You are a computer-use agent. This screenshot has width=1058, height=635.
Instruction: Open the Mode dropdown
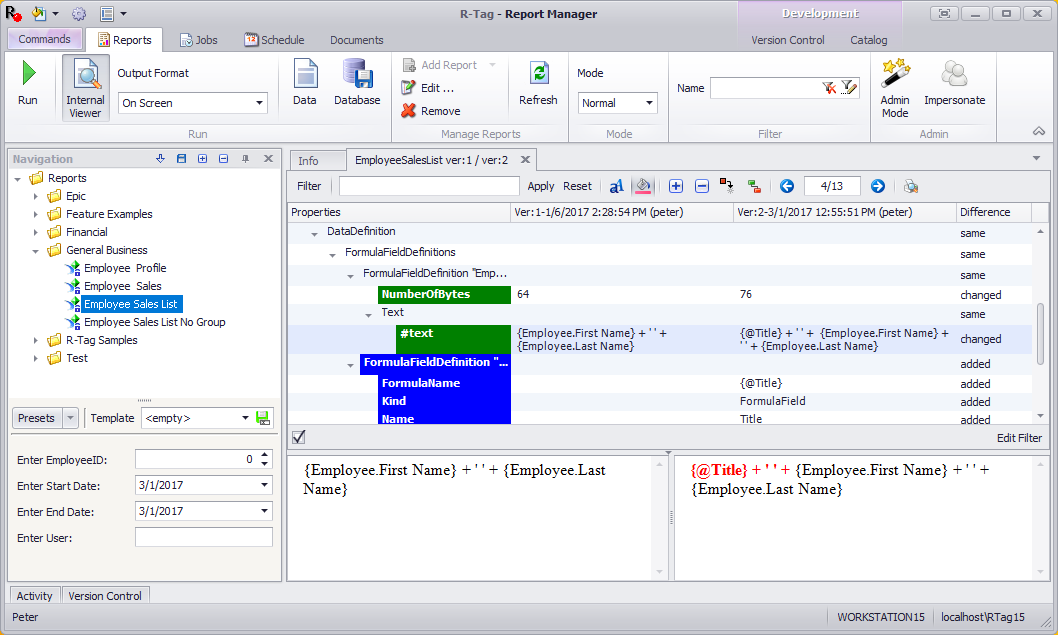[648, 103]
